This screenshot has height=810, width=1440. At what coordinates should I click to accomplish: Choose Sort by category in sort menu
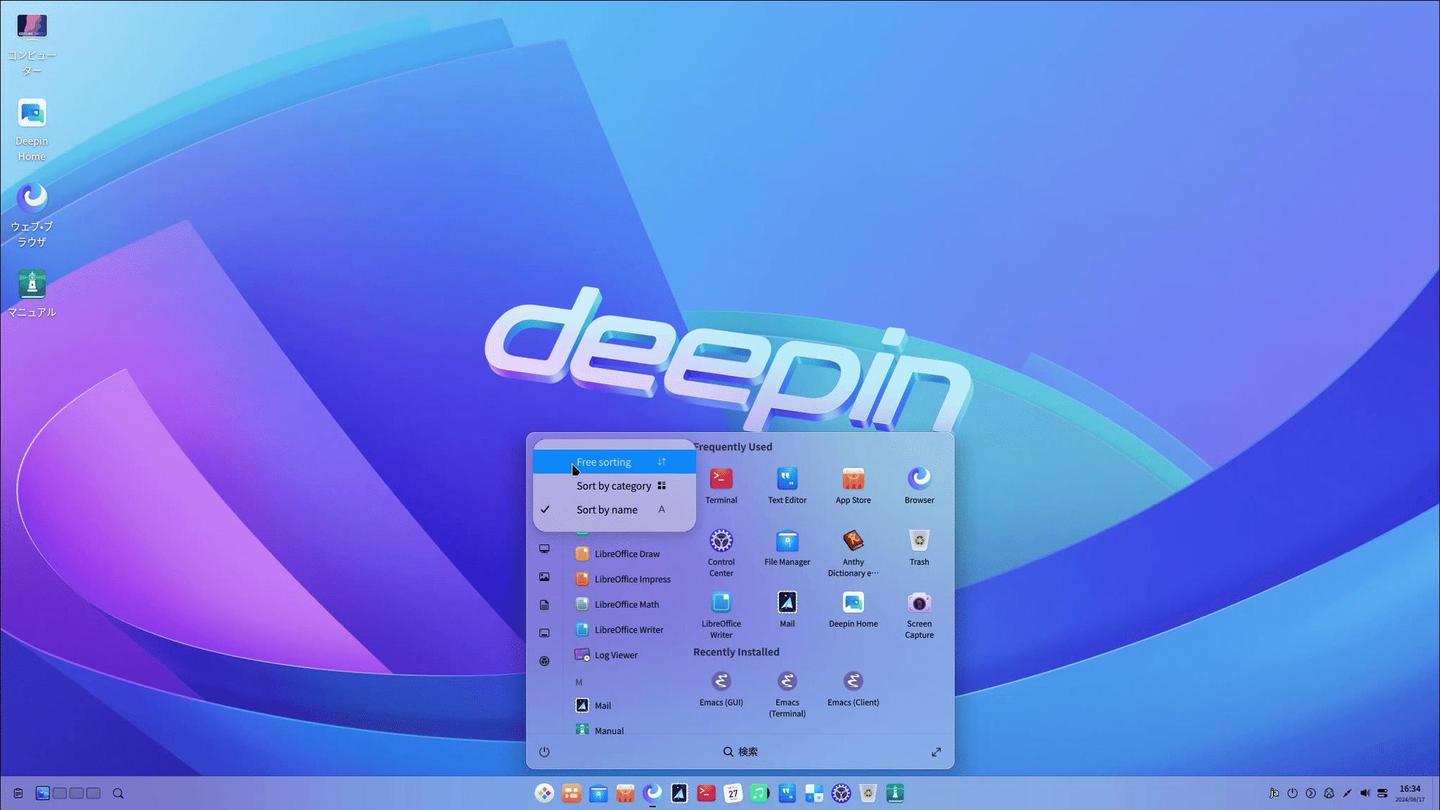click(x=614, y=486)
